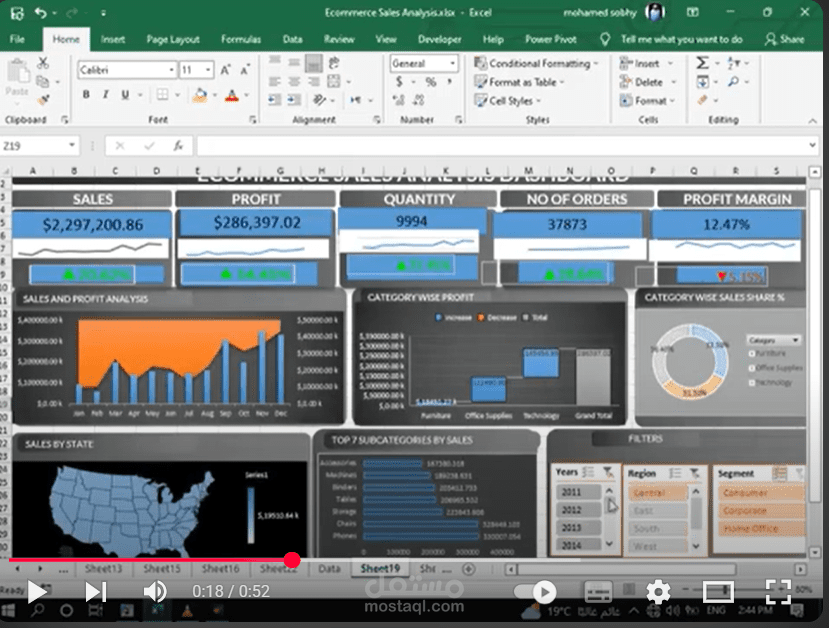Toggle Bold formatting
Image resolution: width=829 pixels, height=628 pixels.
click(x=86, y=95)
